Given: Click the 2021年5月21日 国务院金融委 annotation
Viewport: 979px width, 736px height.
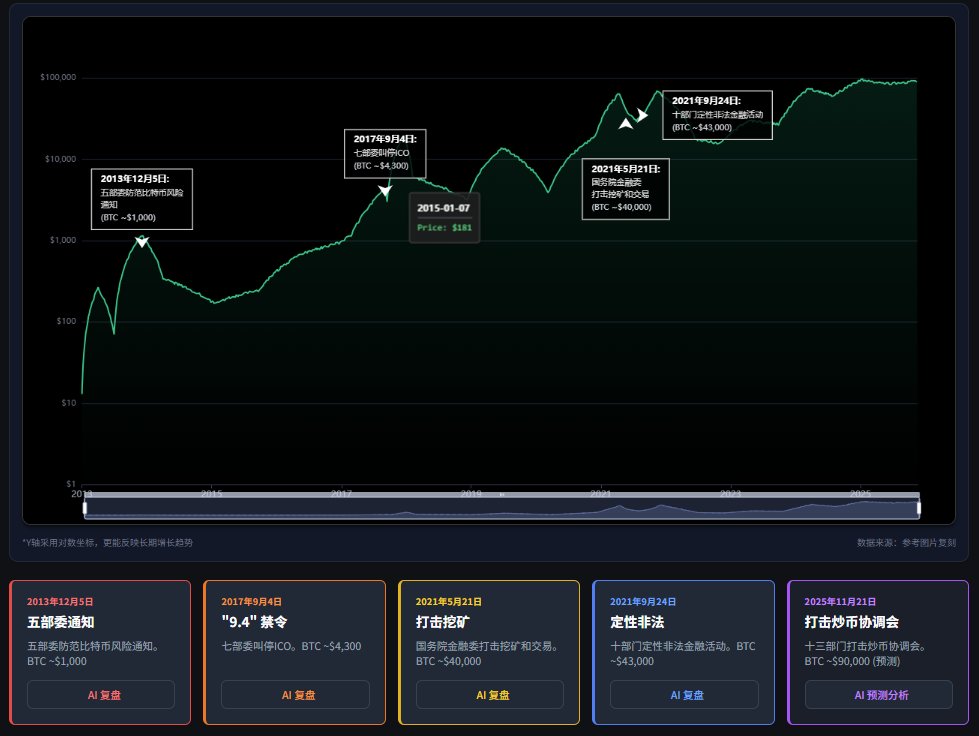Looking at the screenshot, I should (x=626, y=187).
